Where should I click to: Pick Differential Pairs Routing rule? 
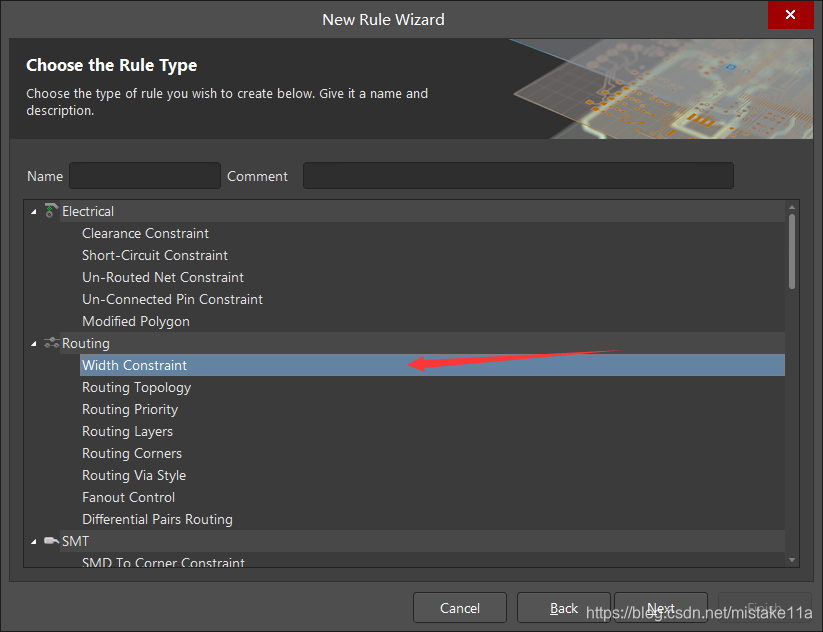coord(157,519)
